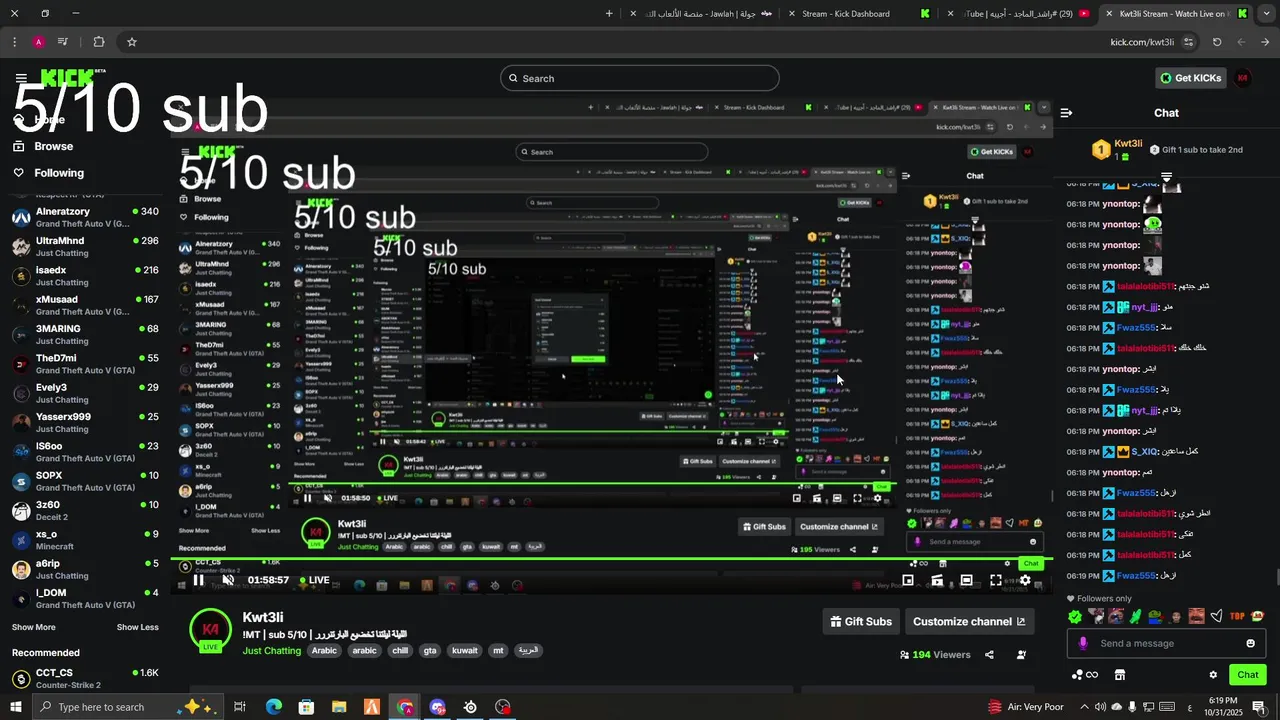Screen dimensions: 1280x720
Task: Open Alneratzory channel in sidebar
Action: [x=85, y=217]
